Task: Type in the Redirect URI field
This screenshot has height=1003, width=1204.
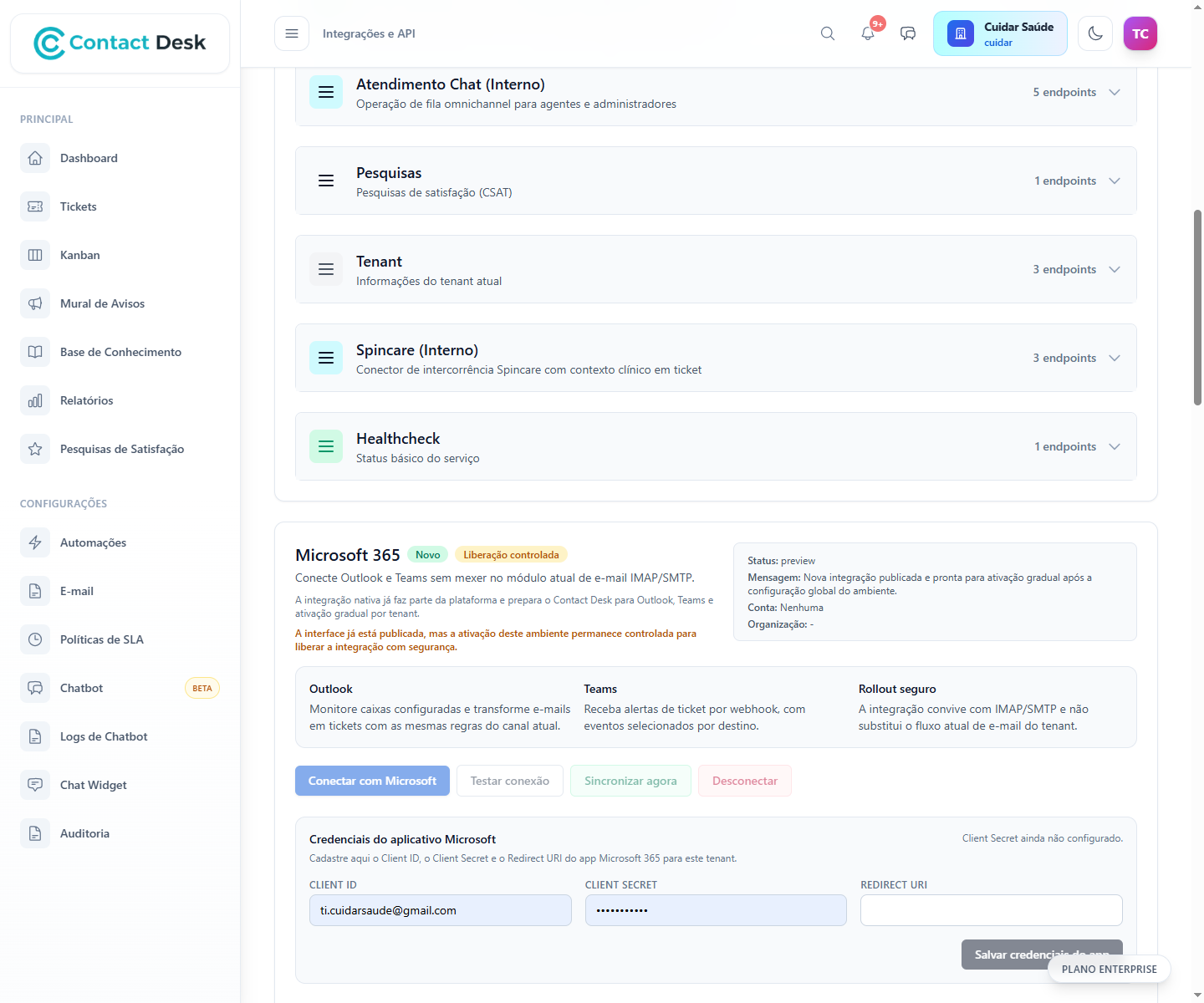Action: pyautogui.click(x=991, y=910)
